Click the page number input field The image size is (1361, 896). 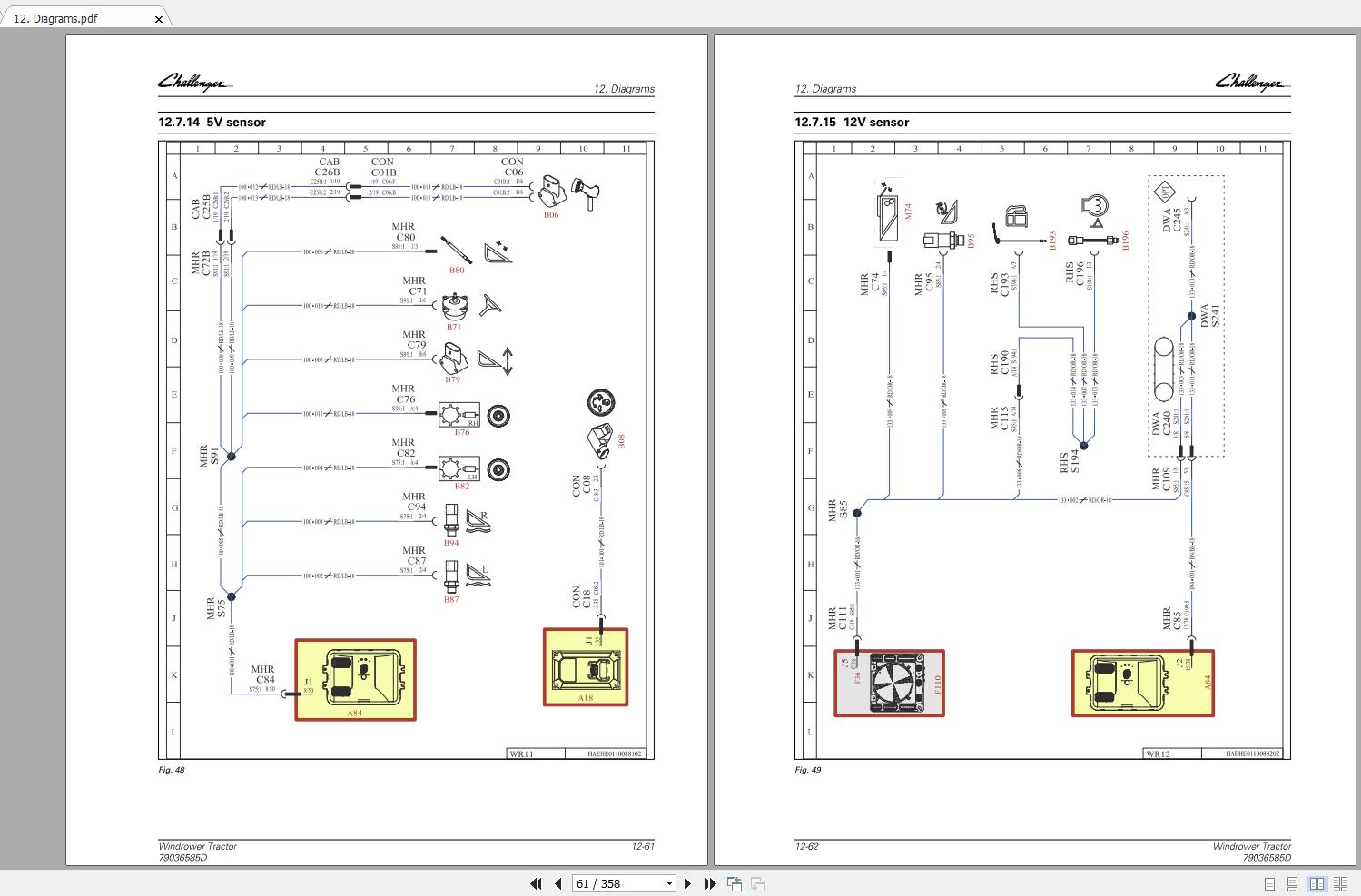coord(613,882)
